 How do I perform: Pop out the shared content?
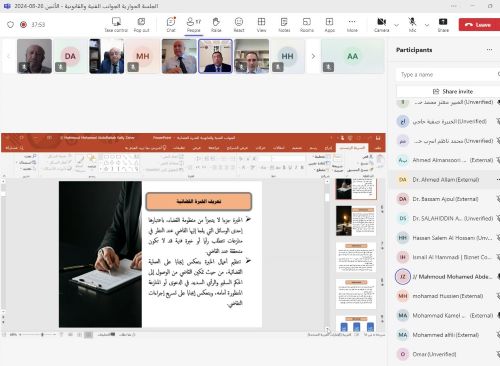[x=141, y=25]
